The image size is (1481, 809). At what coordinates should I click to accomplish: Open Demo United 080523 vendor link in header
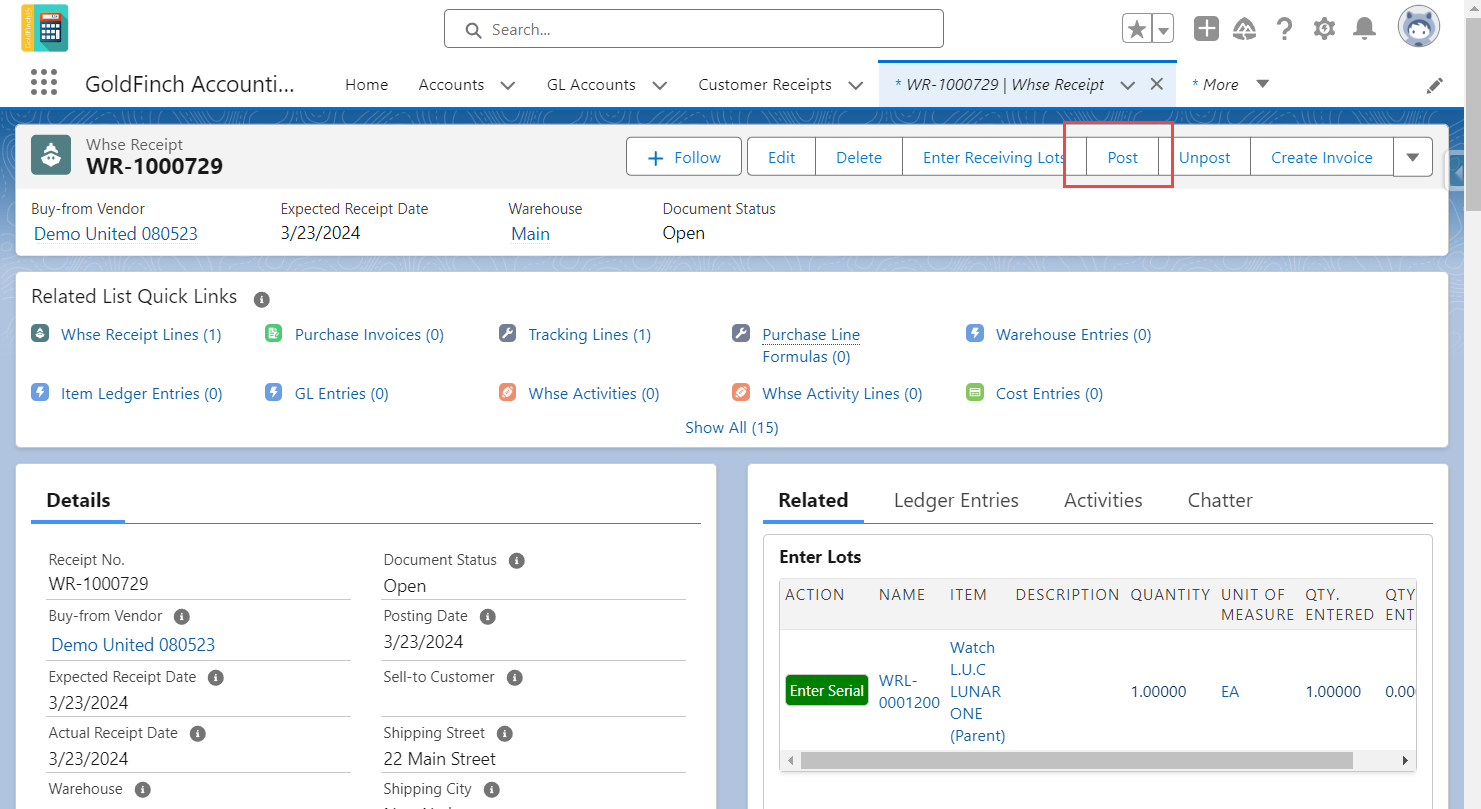point(116,234)
